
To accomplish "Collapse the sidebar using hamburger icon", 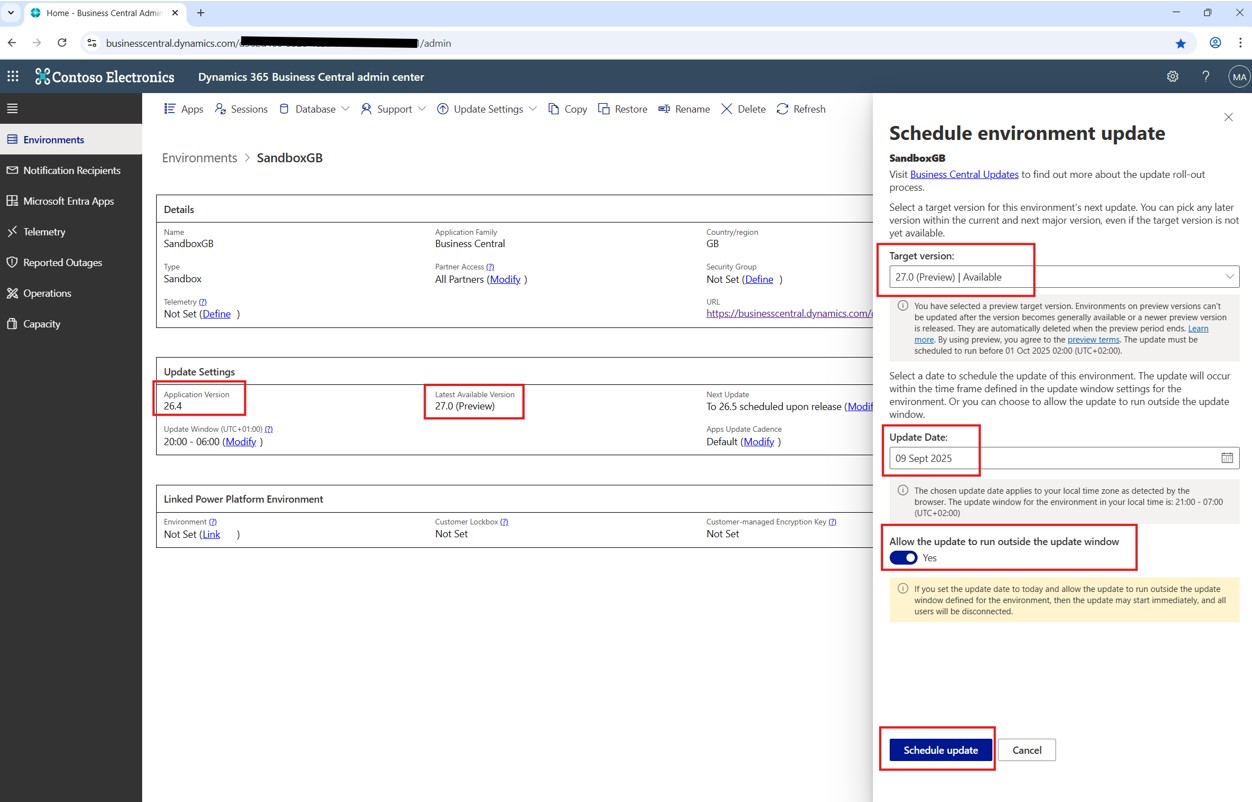I will (12, 108).
